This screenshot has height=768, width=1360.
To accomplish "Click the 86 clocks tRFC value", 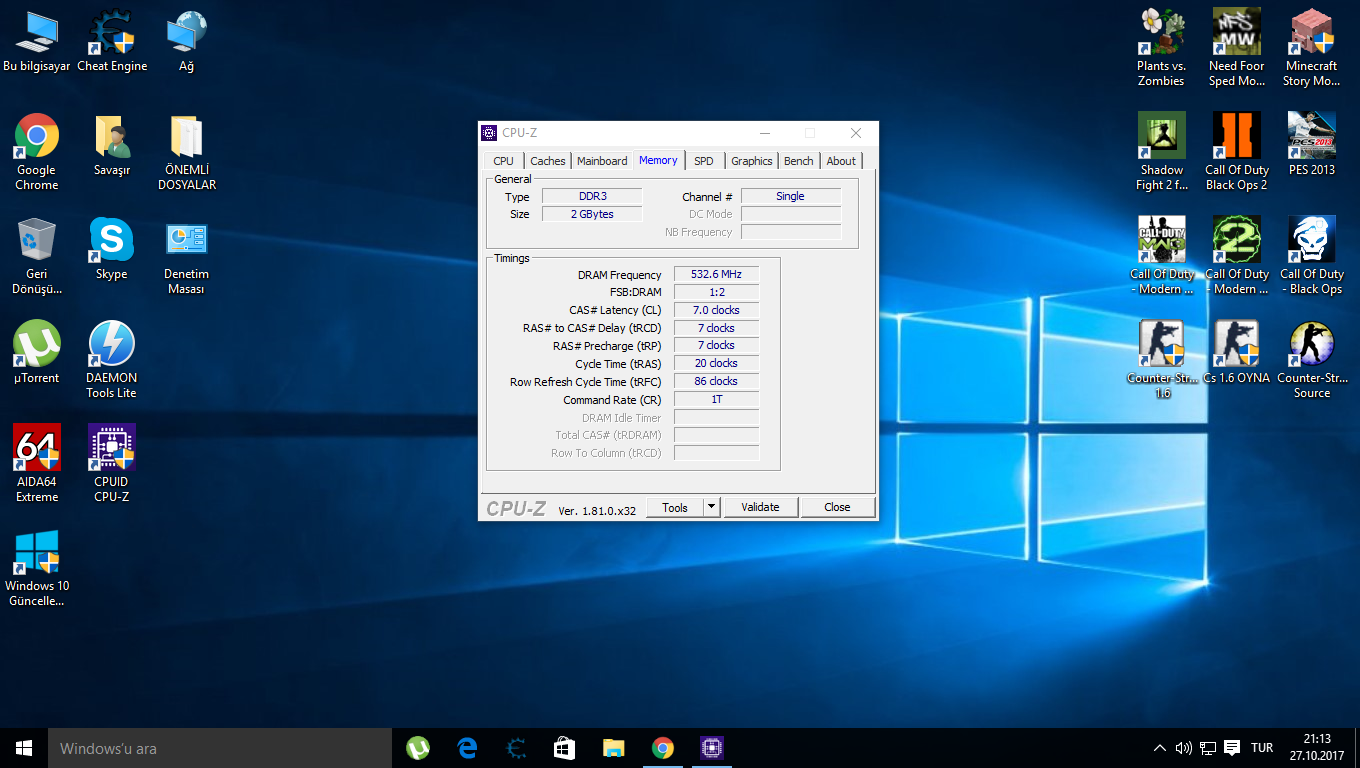I will click(x=716, y=381).
